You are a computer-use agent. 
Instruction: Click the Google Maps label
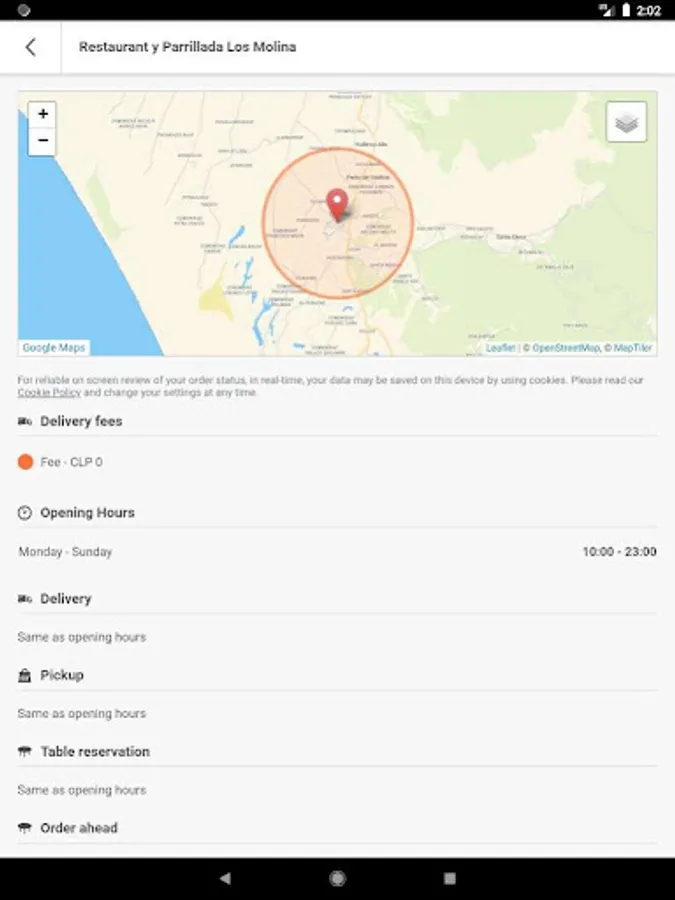click(x=54, y=348)
